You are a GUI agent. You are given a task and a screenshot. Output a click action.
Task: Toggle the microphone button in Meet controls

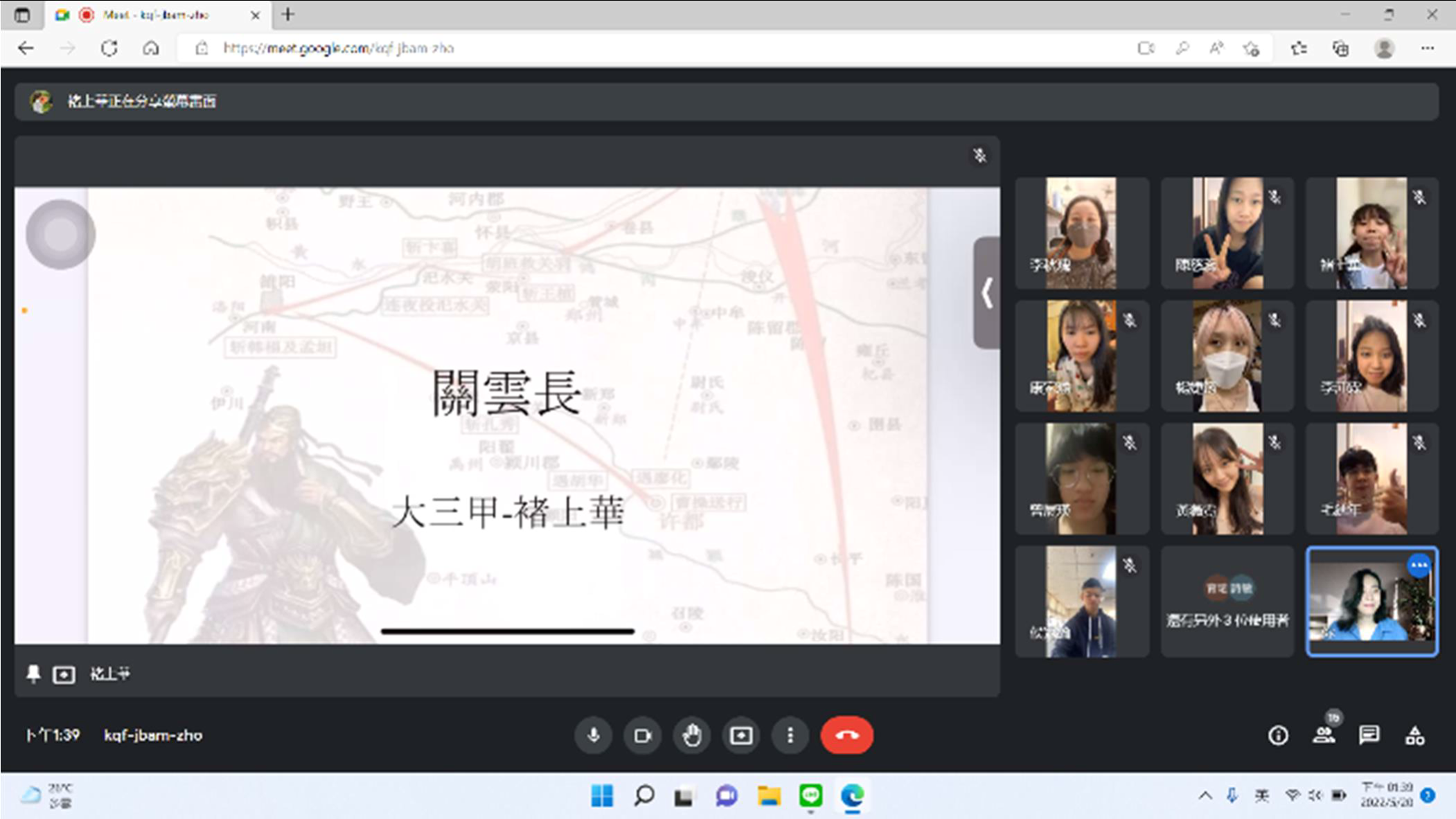point(593,735)
